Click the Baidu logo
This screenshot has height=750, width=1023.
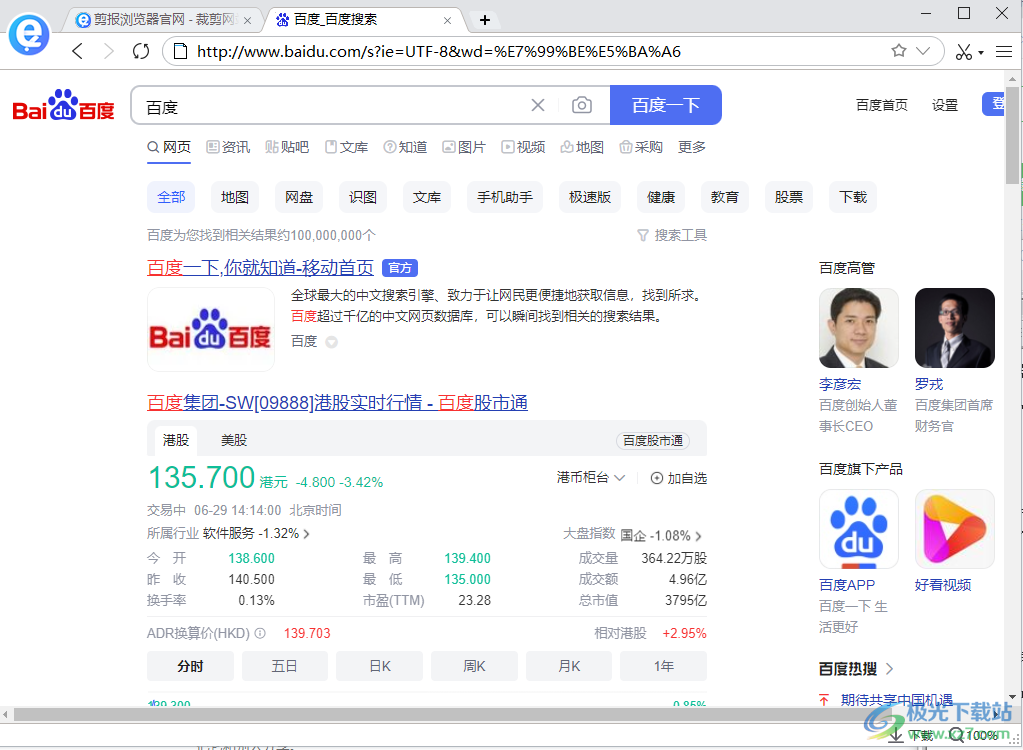point(63,105)
